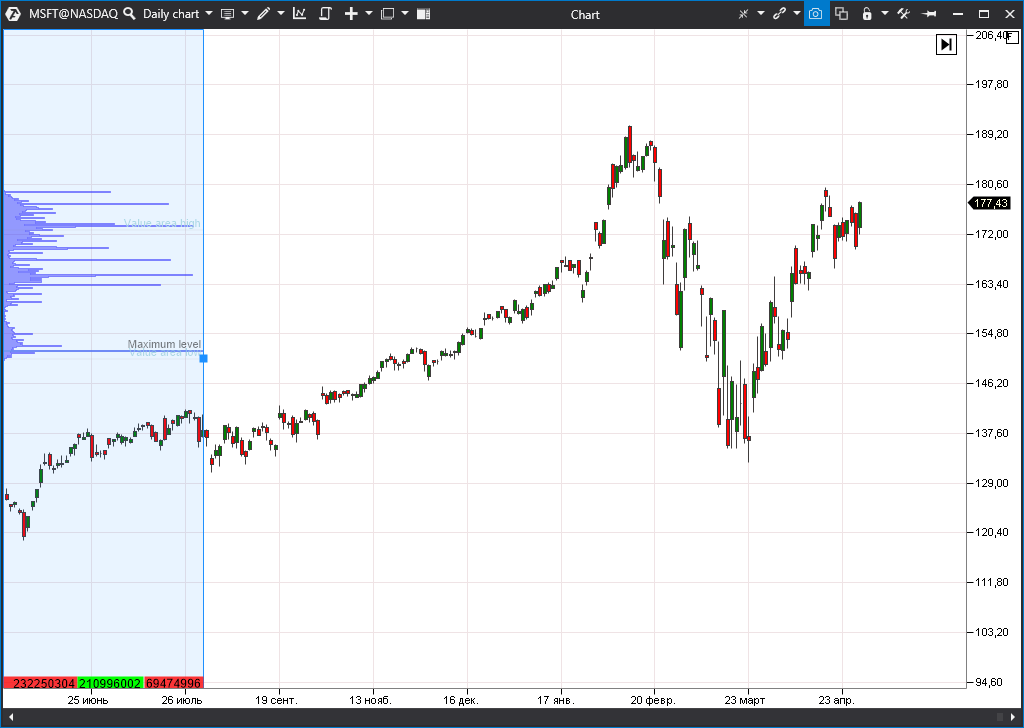Click the scroll-shaped templates icon
This screenshot has height=728, width=1024.
click(325, 14)
